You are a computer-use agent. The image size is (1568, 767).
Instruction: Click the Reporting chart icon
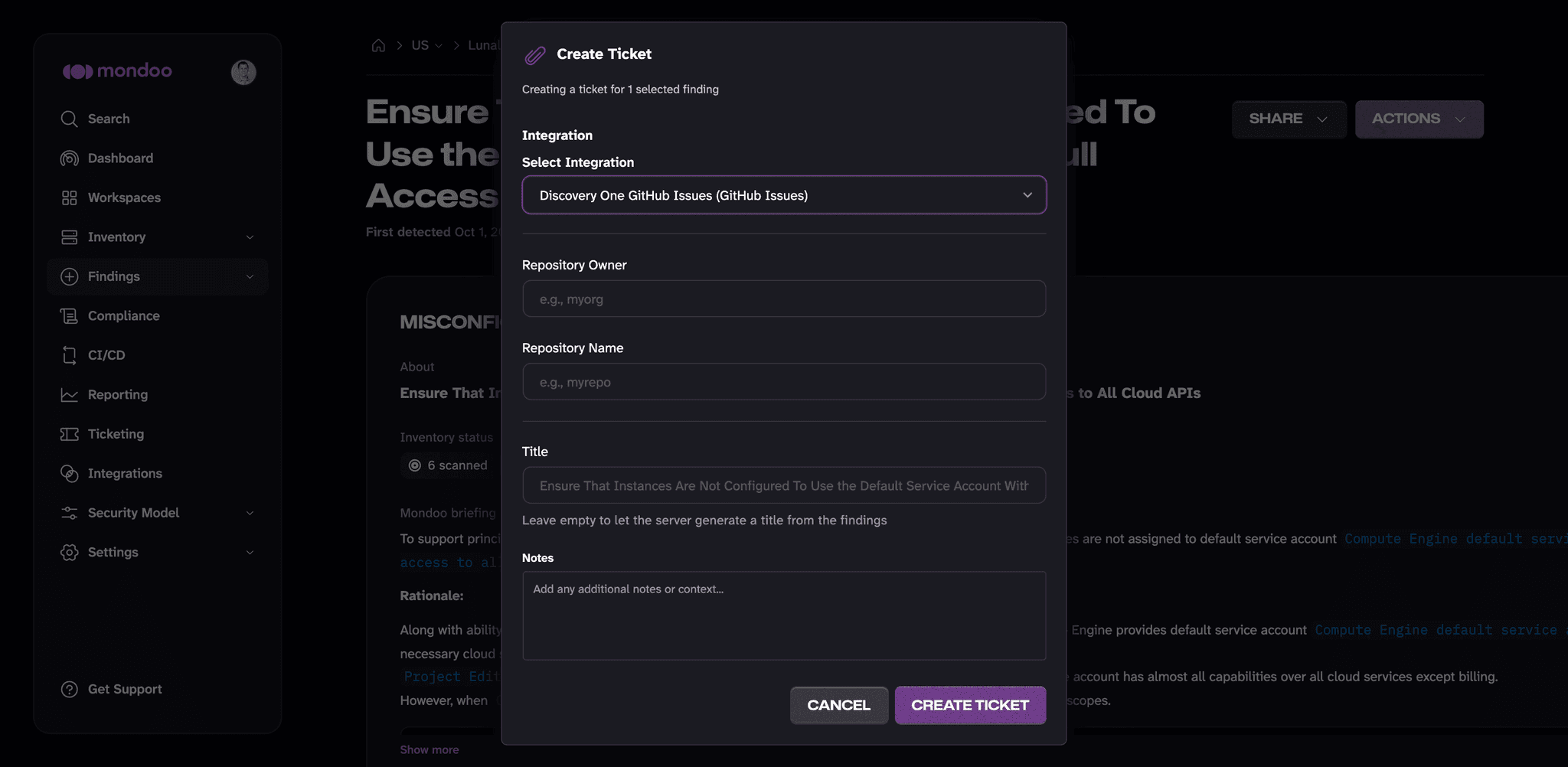pos(69,395)
